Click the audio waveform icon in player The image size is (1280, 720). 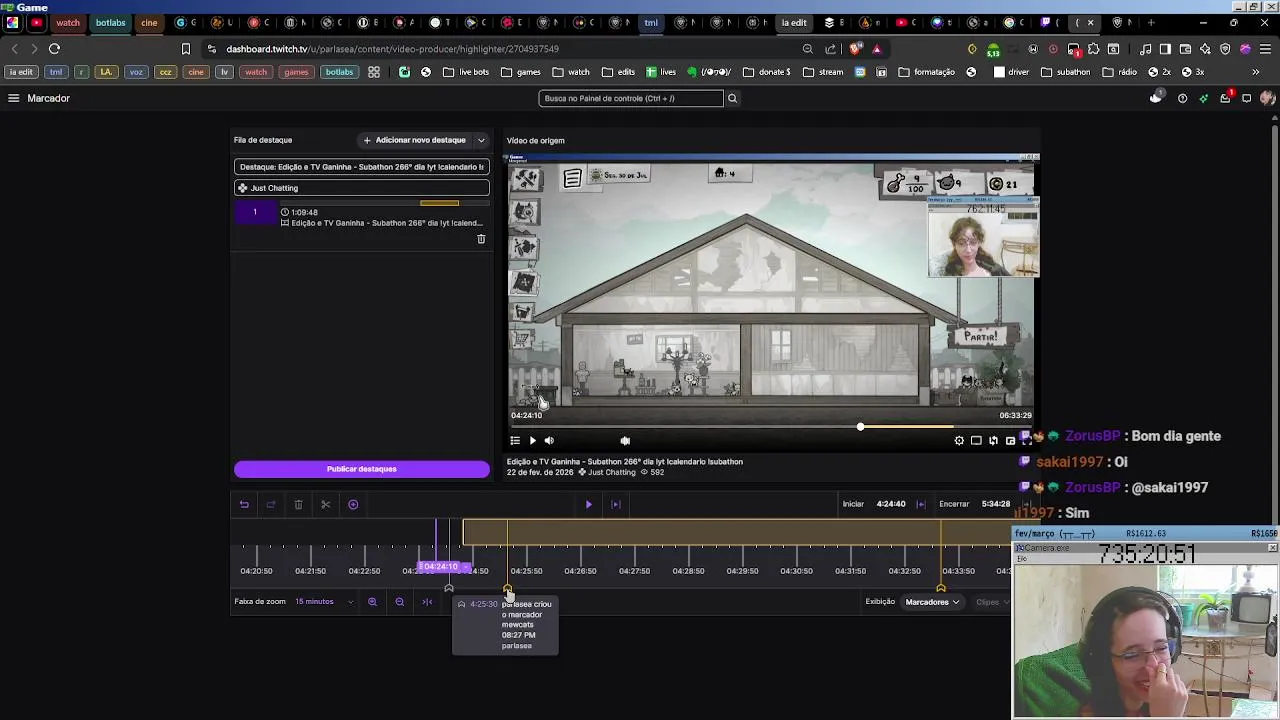click(x=625, y=441)
